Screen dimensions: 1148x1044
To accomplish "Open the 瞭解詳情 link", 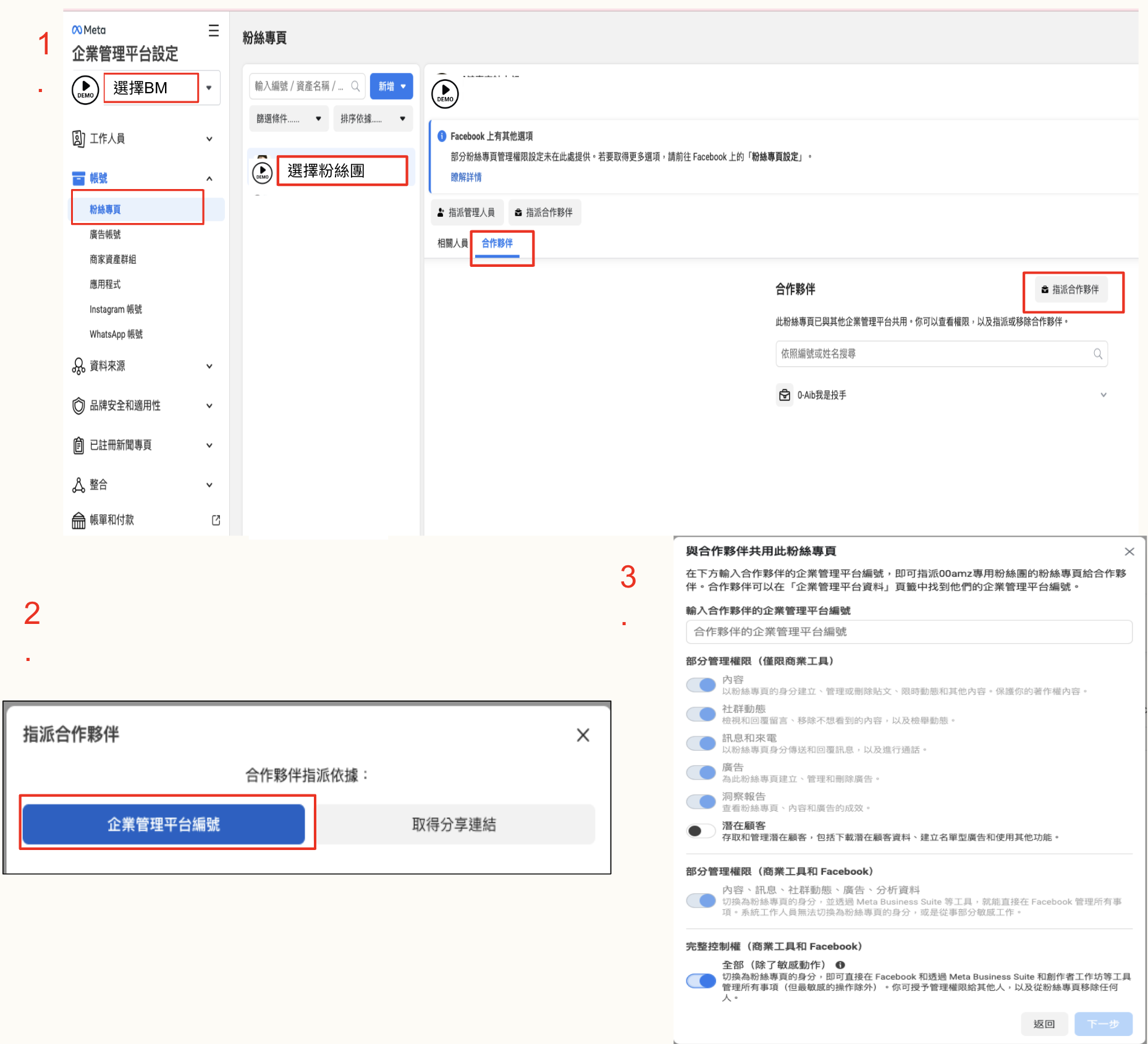I will click(x=466, y=177).
